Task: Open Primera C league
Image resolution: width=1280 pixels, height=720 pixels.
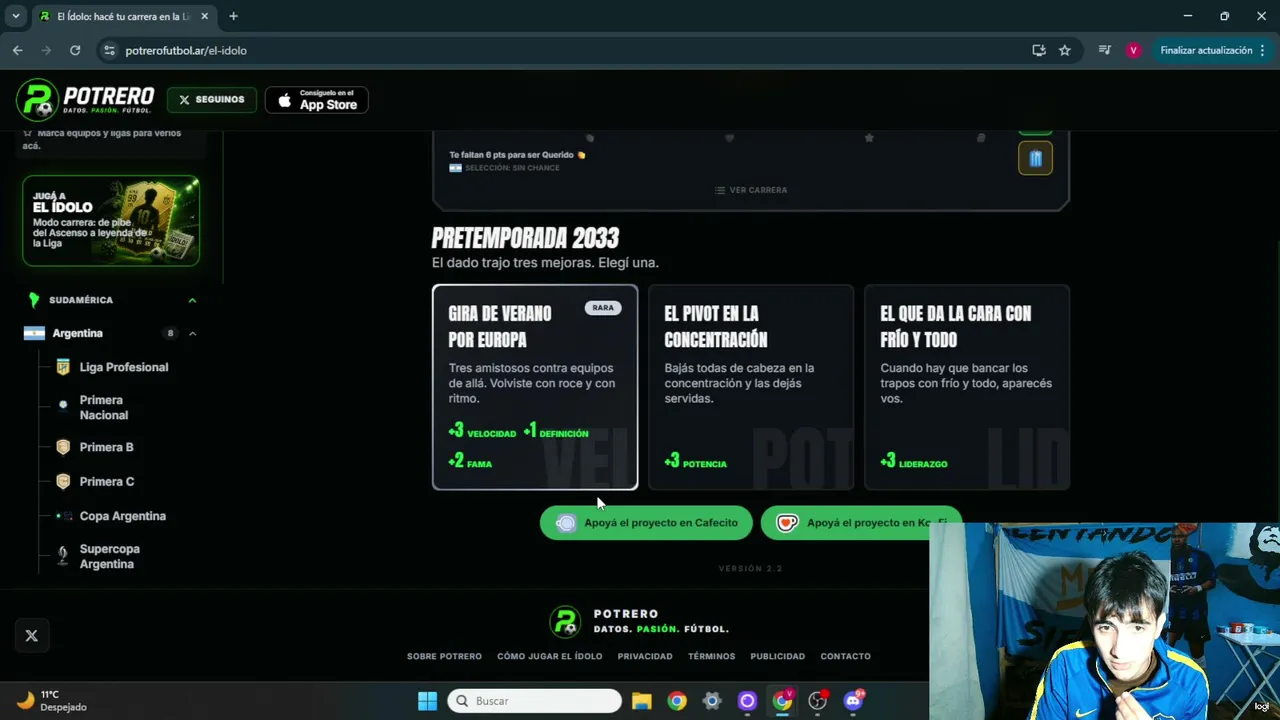Action: pyautogui.click(x=107, y=481)
